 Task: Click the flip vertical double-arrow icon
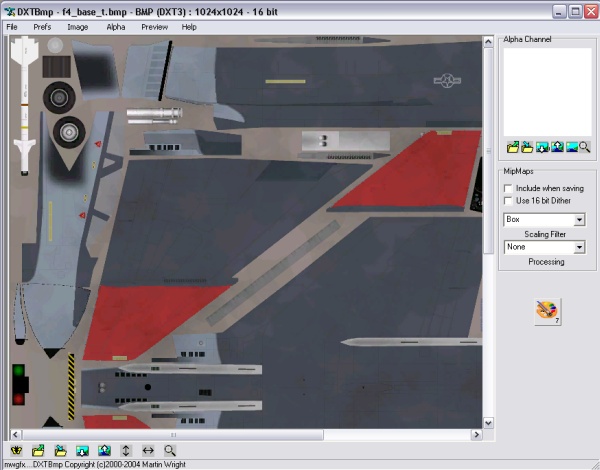[x=126, y=451]
